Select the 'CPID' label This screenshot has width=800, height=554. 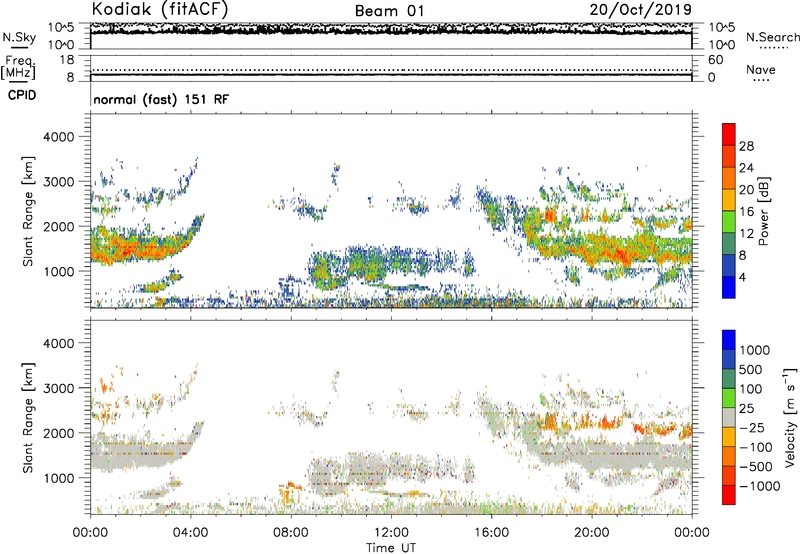click(22, 95)
